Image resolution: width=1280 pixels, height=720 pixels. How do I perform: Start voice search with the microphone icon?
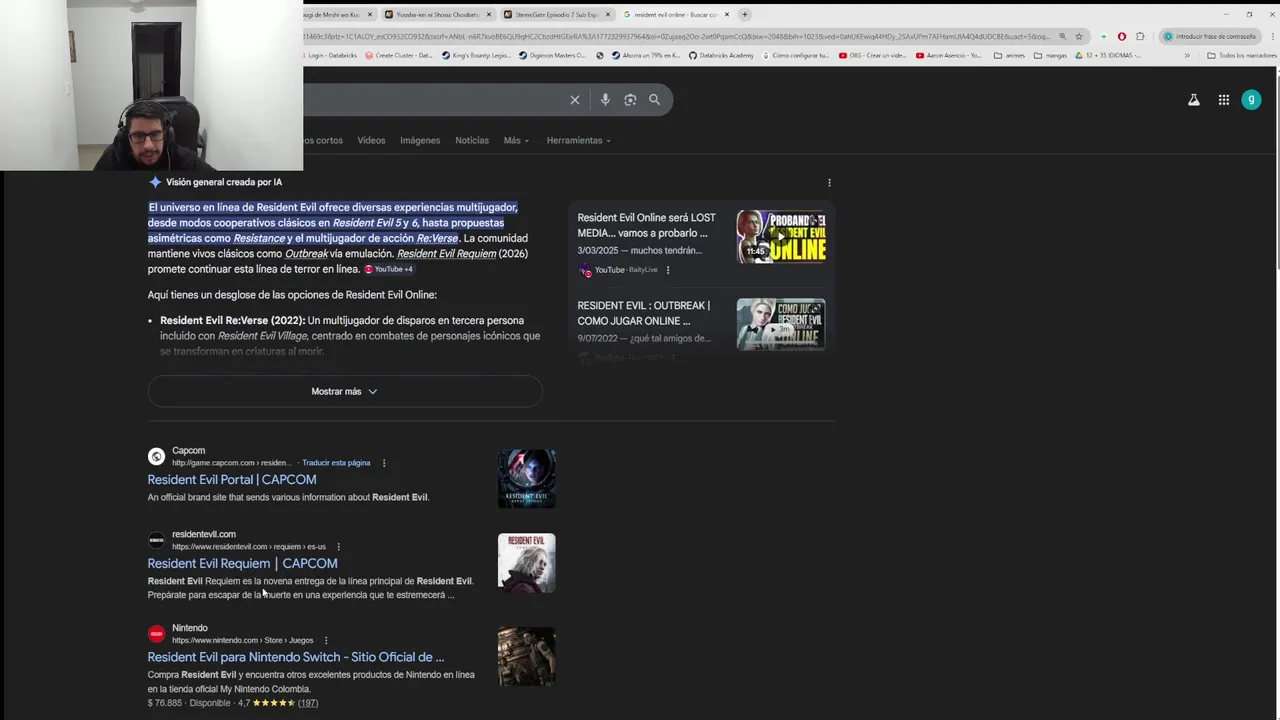[x=605, y=100]
